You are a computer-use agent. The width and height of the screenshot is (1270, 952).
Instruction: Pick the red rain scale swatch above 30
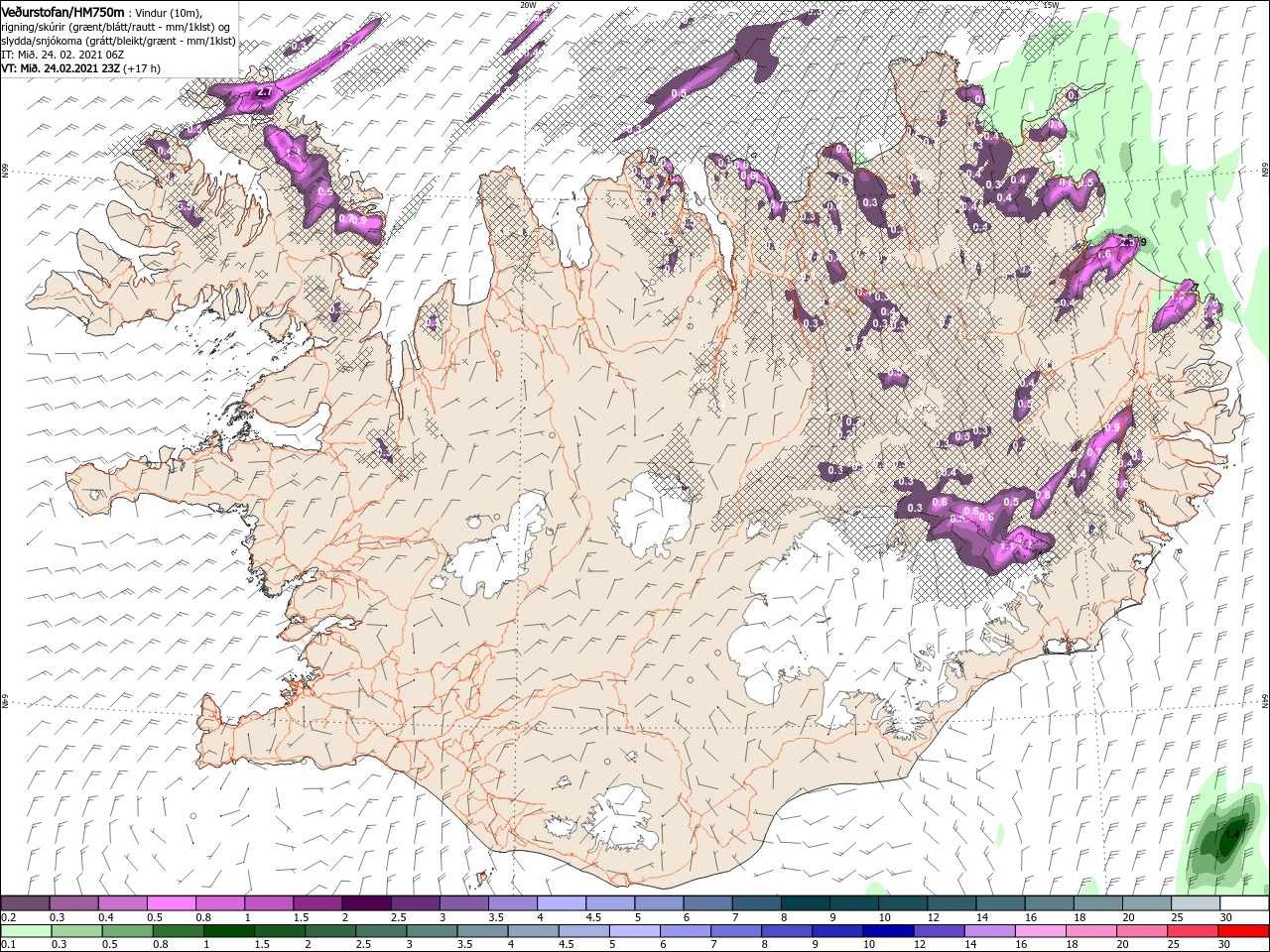point(1243,931)
